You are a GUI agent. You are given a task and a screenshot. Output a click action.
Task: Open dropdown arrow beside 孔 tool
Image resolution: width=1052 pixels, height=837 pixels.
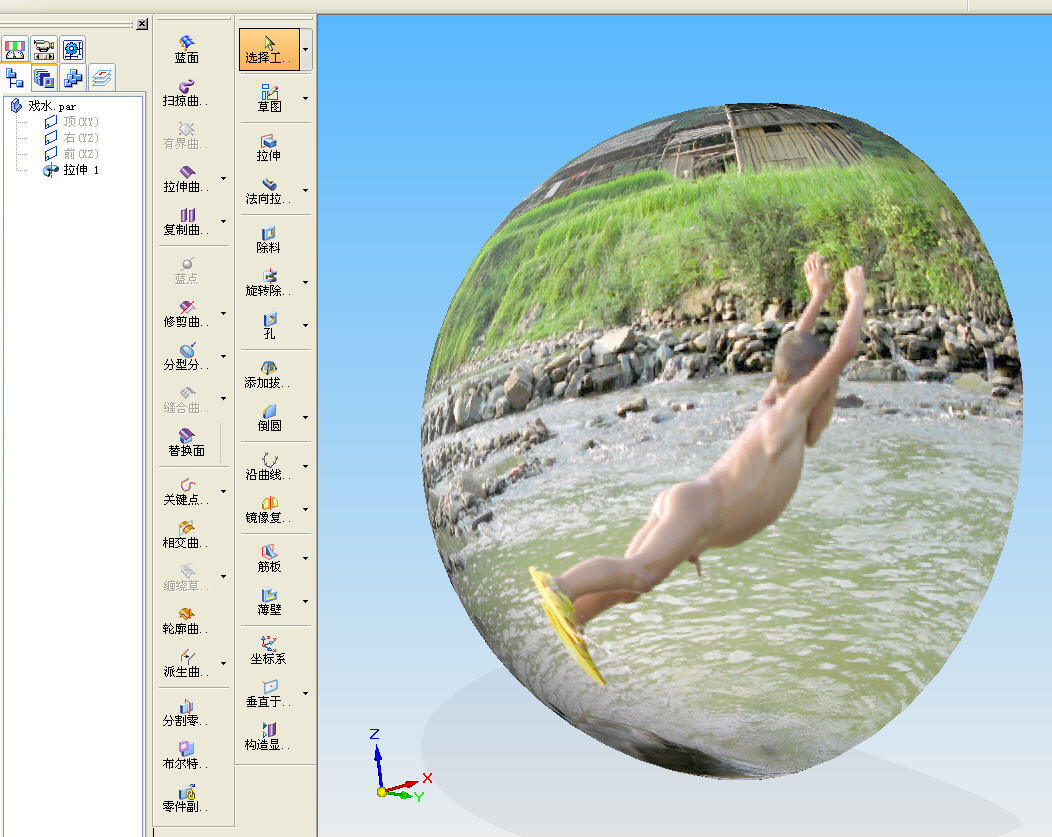point(305,325)
